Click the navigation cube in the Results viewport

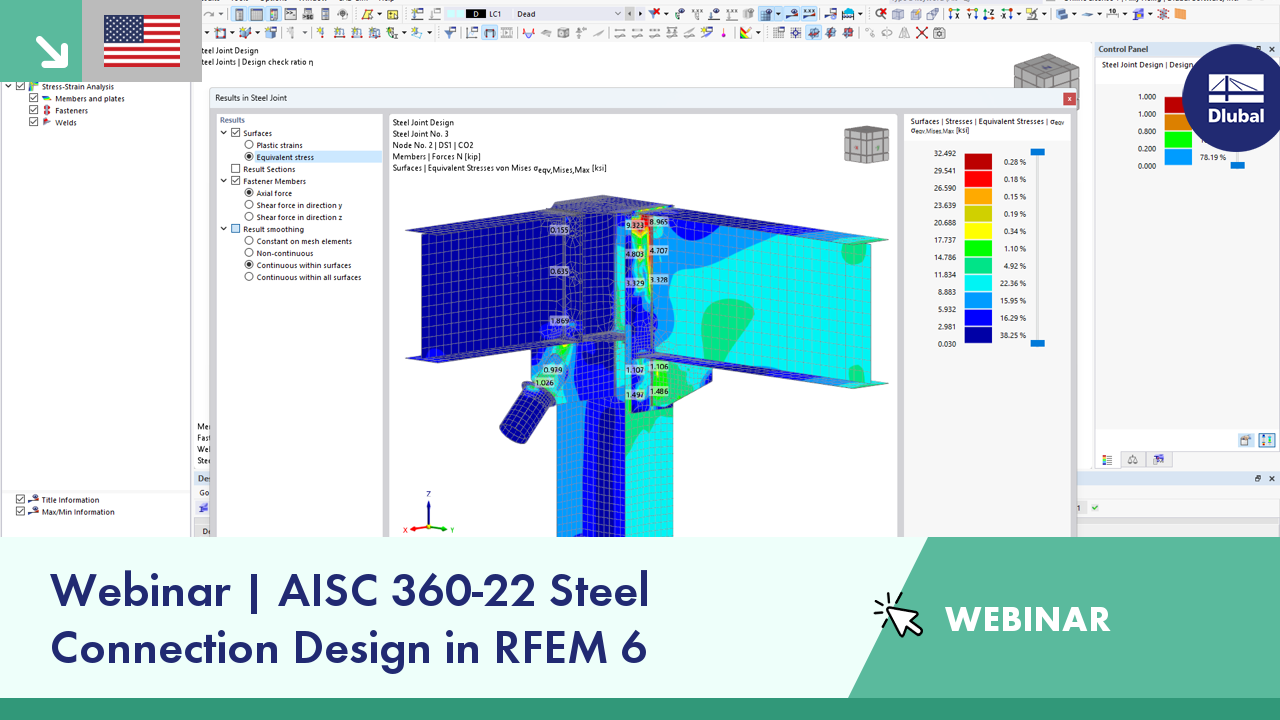pos(866,144)
